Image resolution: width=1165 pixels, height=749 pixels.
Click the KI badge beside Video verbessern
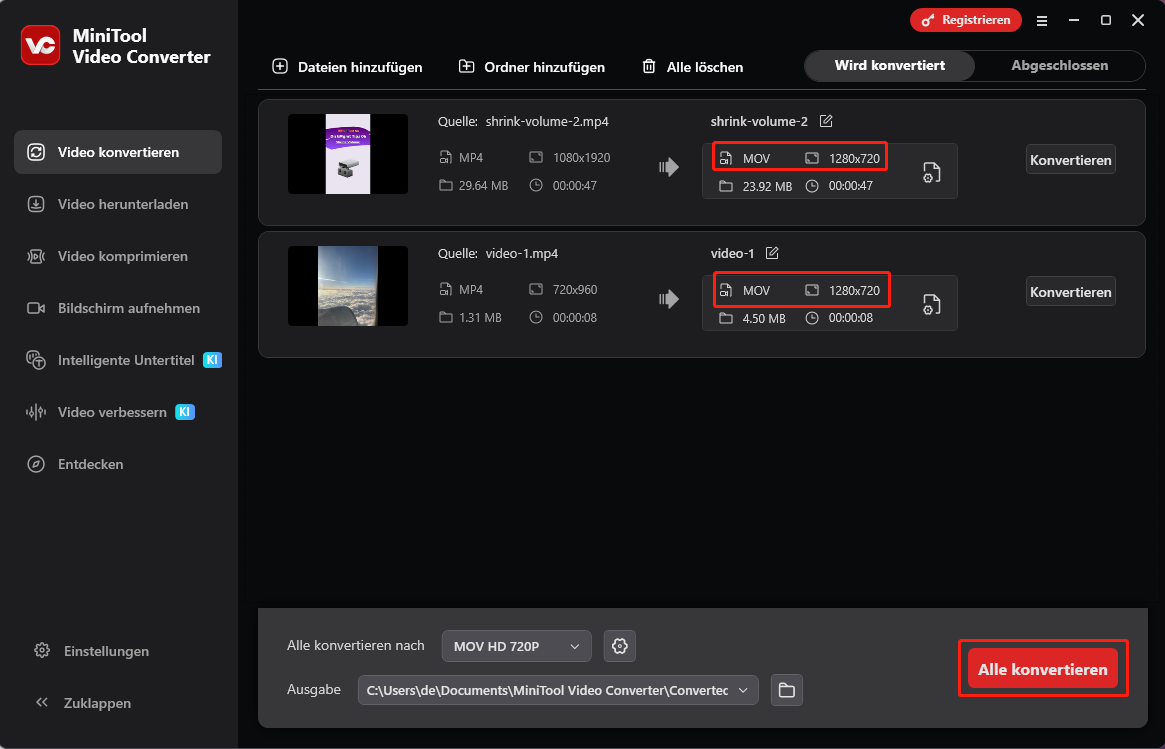[x=185, y=412]
